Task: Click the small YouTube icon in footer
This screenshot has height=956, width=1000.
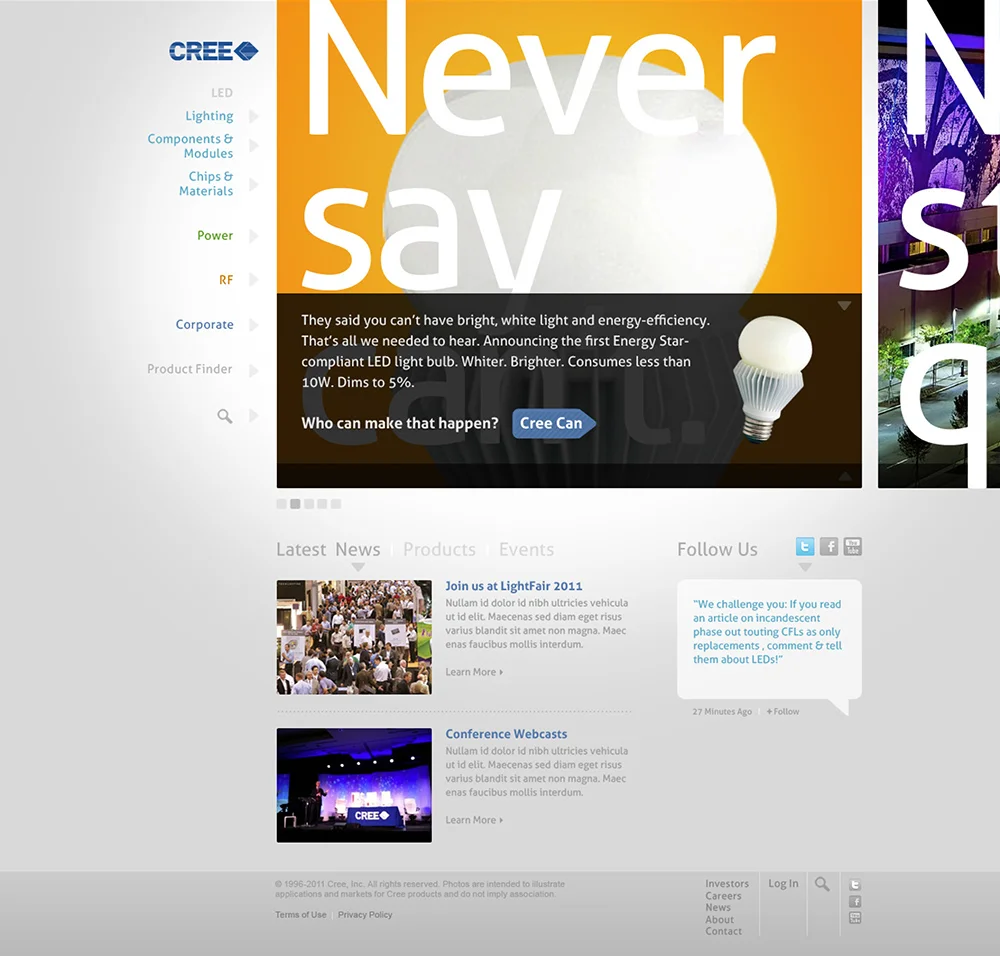Action: pyautogui.click(x=855, y=917)
